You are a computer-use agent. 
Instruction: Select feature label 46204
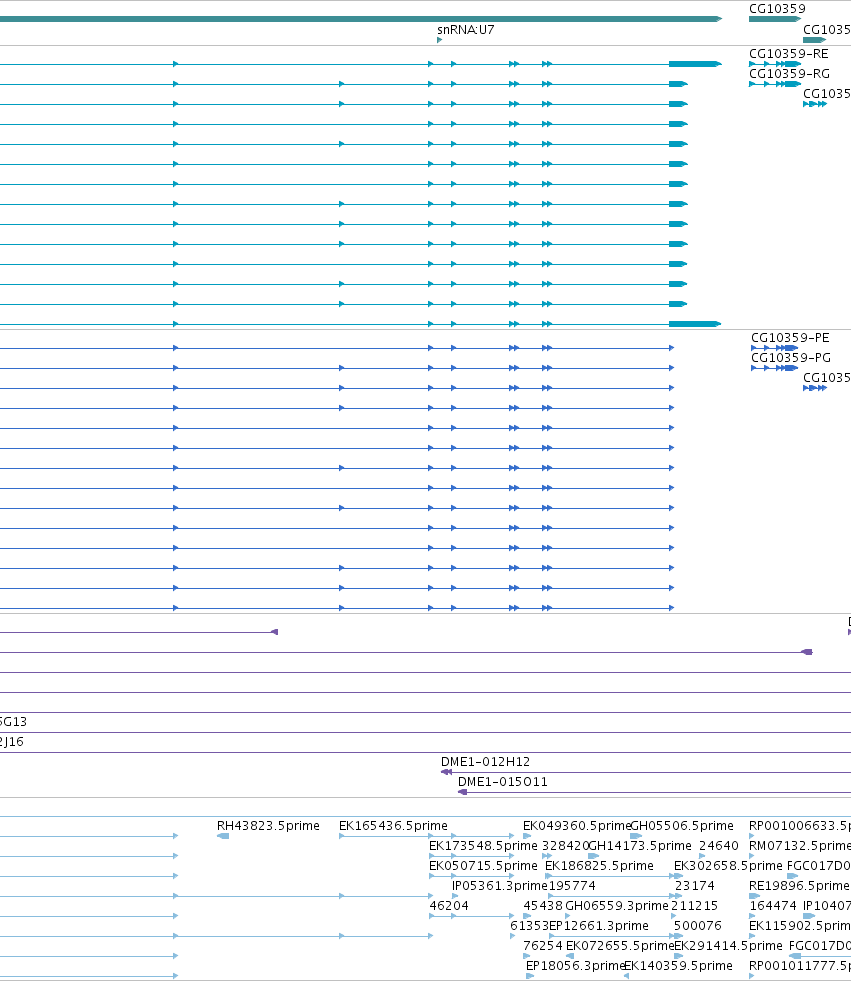pyautogui.click(x=449, y=906)
